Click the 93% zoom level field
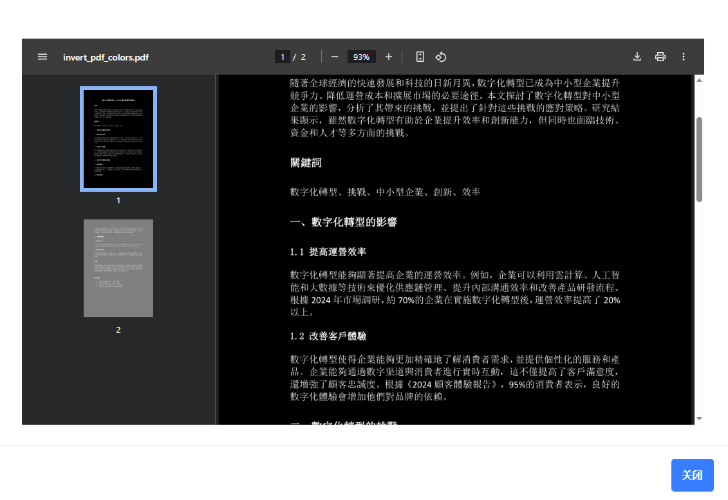Viewport: 728px width, 500px height. click(x=361, y=57)
